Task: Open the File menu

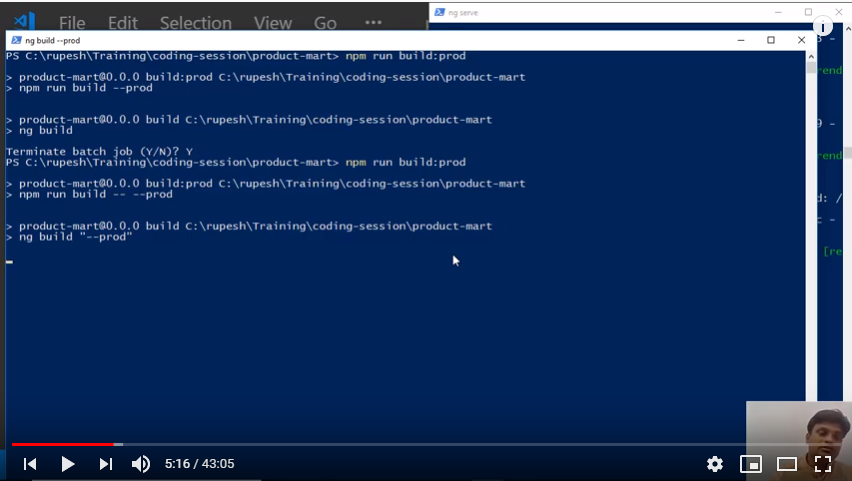Action: point(72,22)
